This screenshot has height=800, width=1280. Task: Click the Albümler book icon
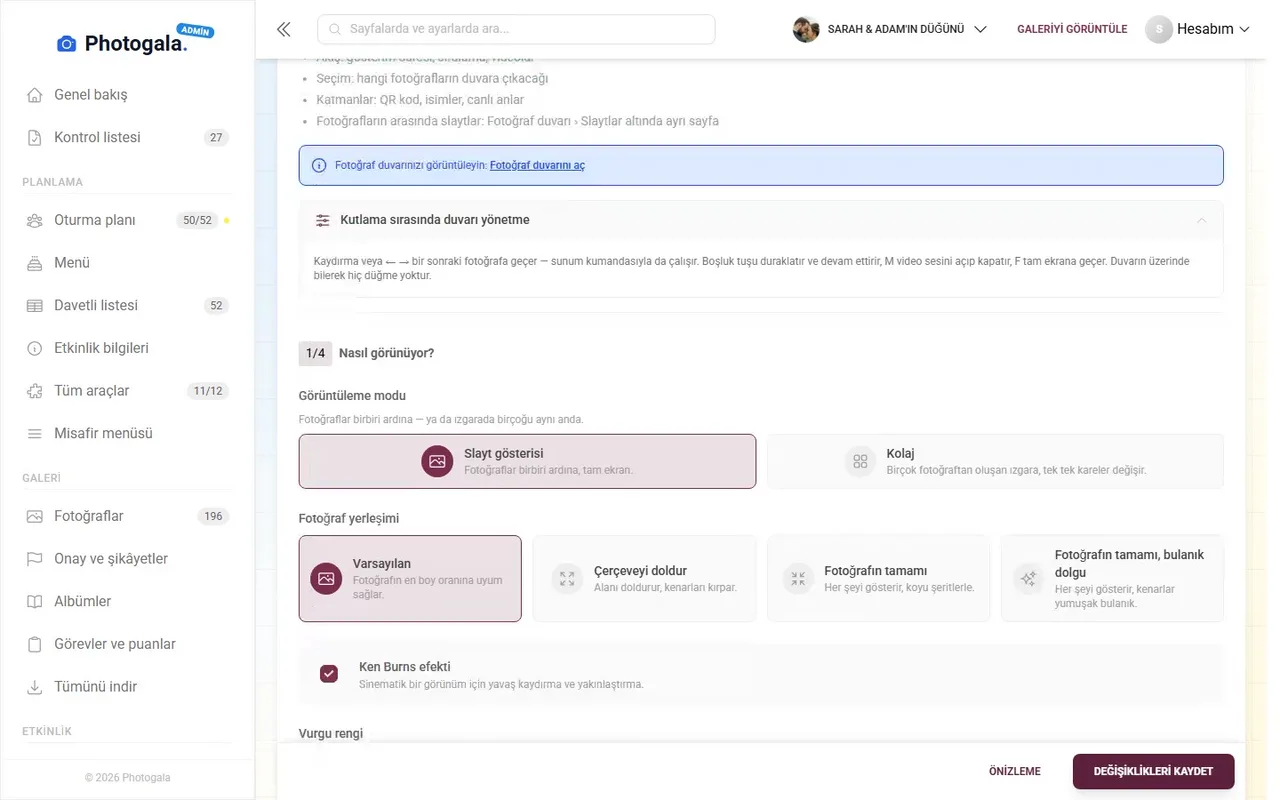point(35,602)
